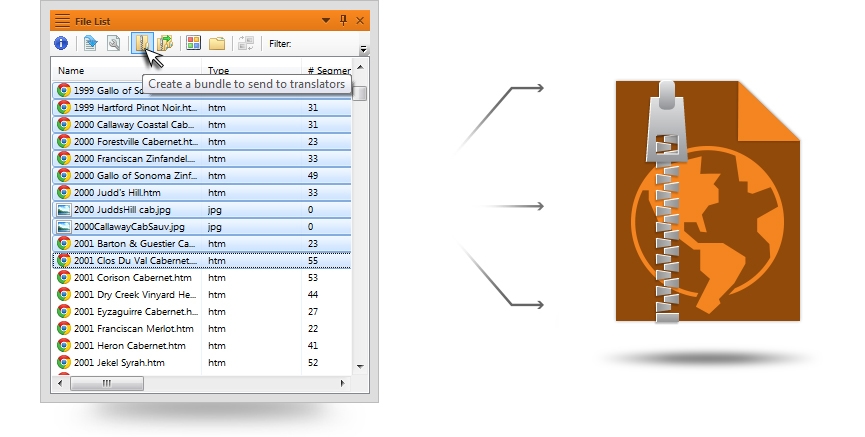Click segment count 44 in the list
865x437 pixels.
click(313, 295)
